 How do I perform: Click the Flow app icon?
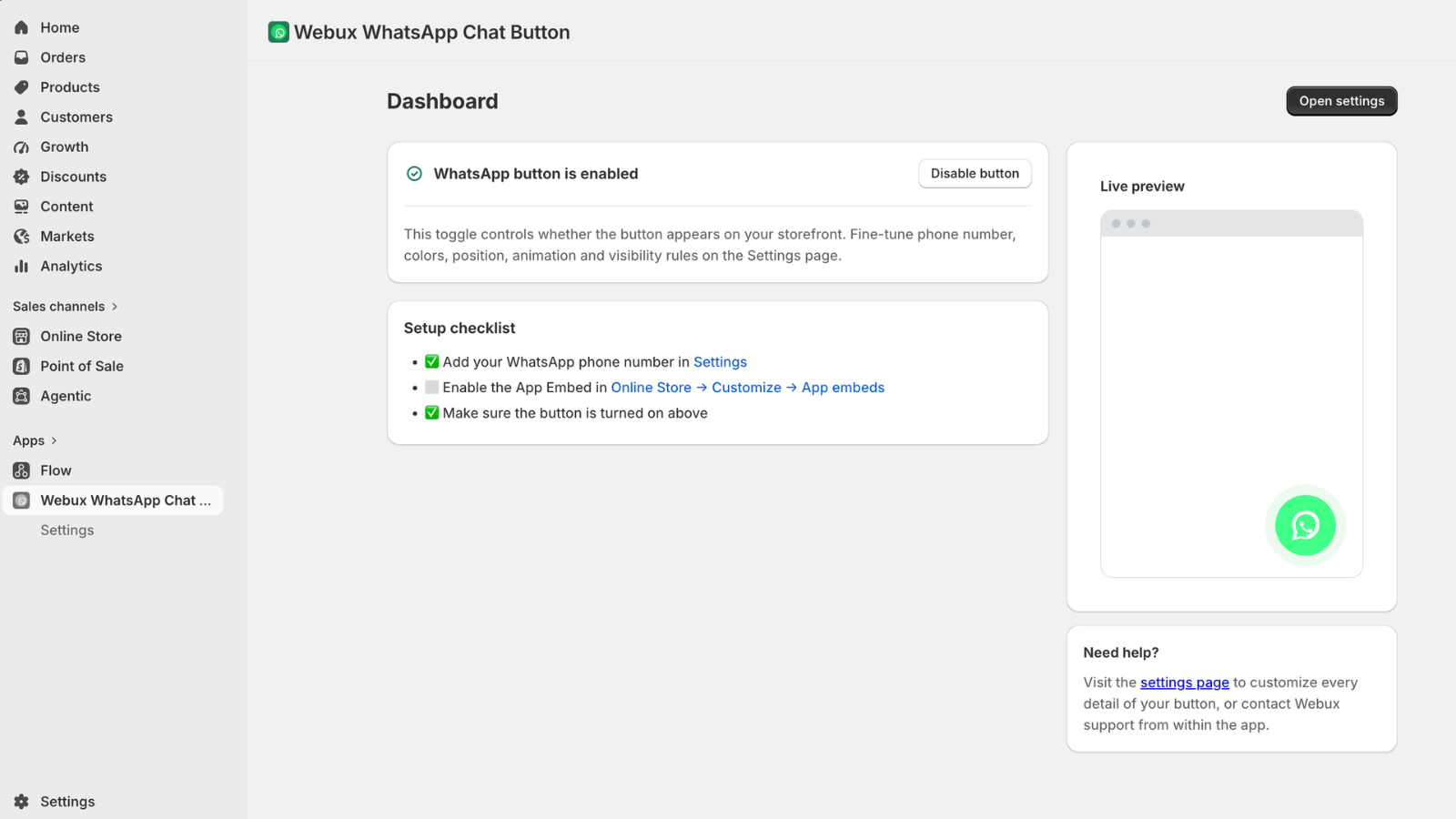coord(22,470)
